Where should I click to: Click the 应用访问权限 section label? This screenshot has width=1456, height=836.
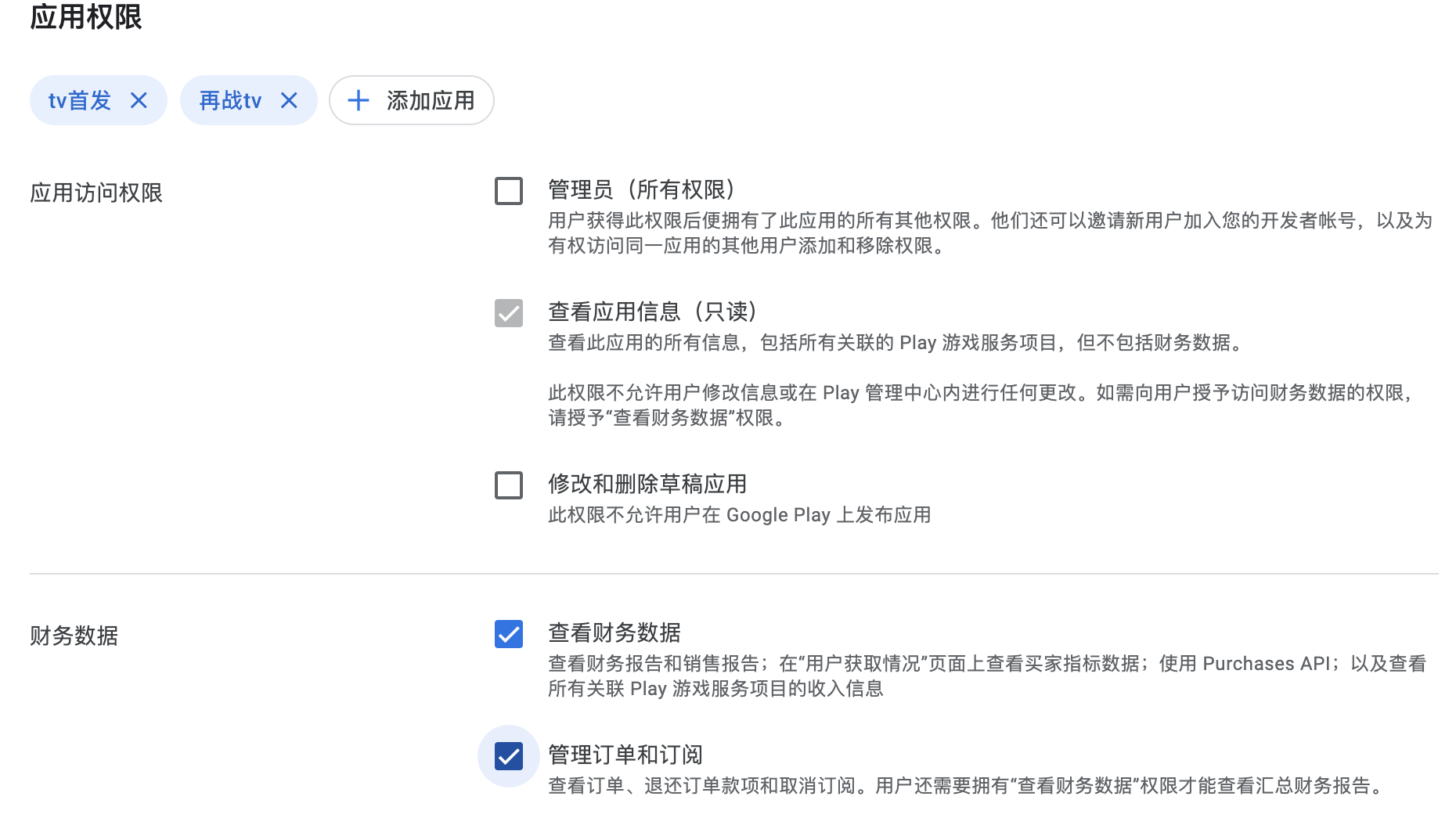pos(96,190)
